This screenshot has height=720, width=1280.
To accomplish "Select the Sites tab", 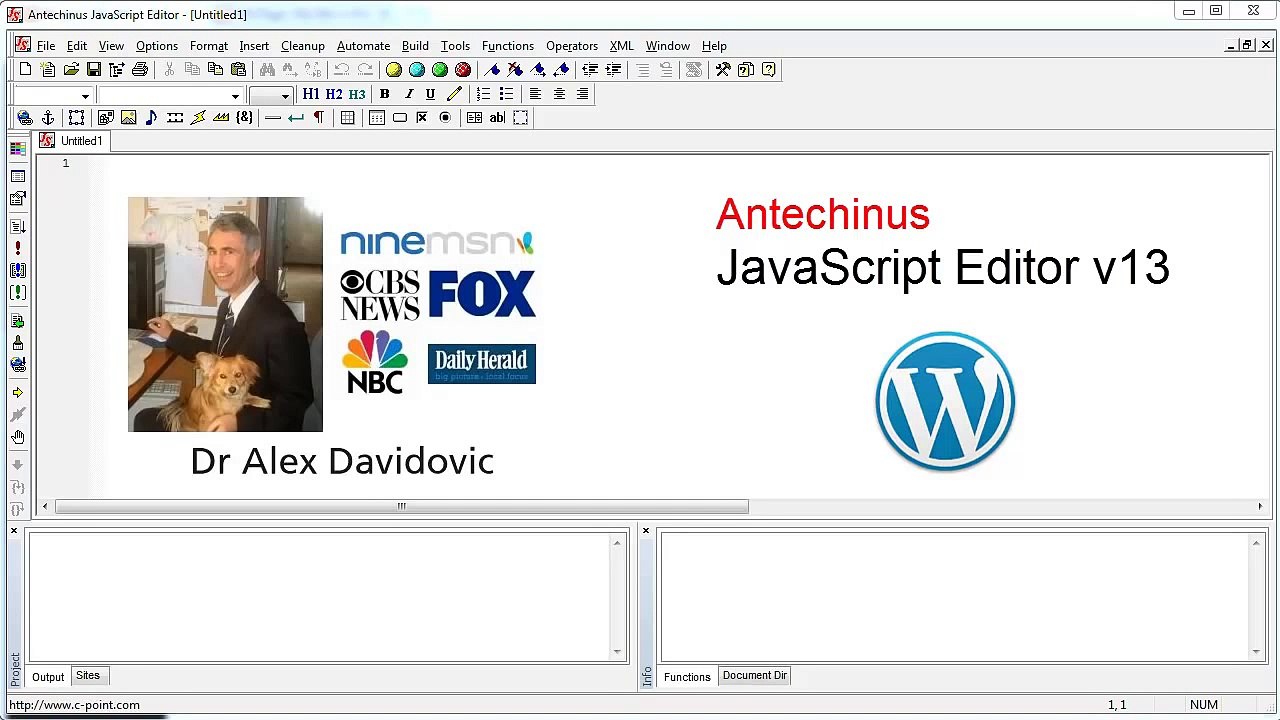I will (x=88, y=676).
